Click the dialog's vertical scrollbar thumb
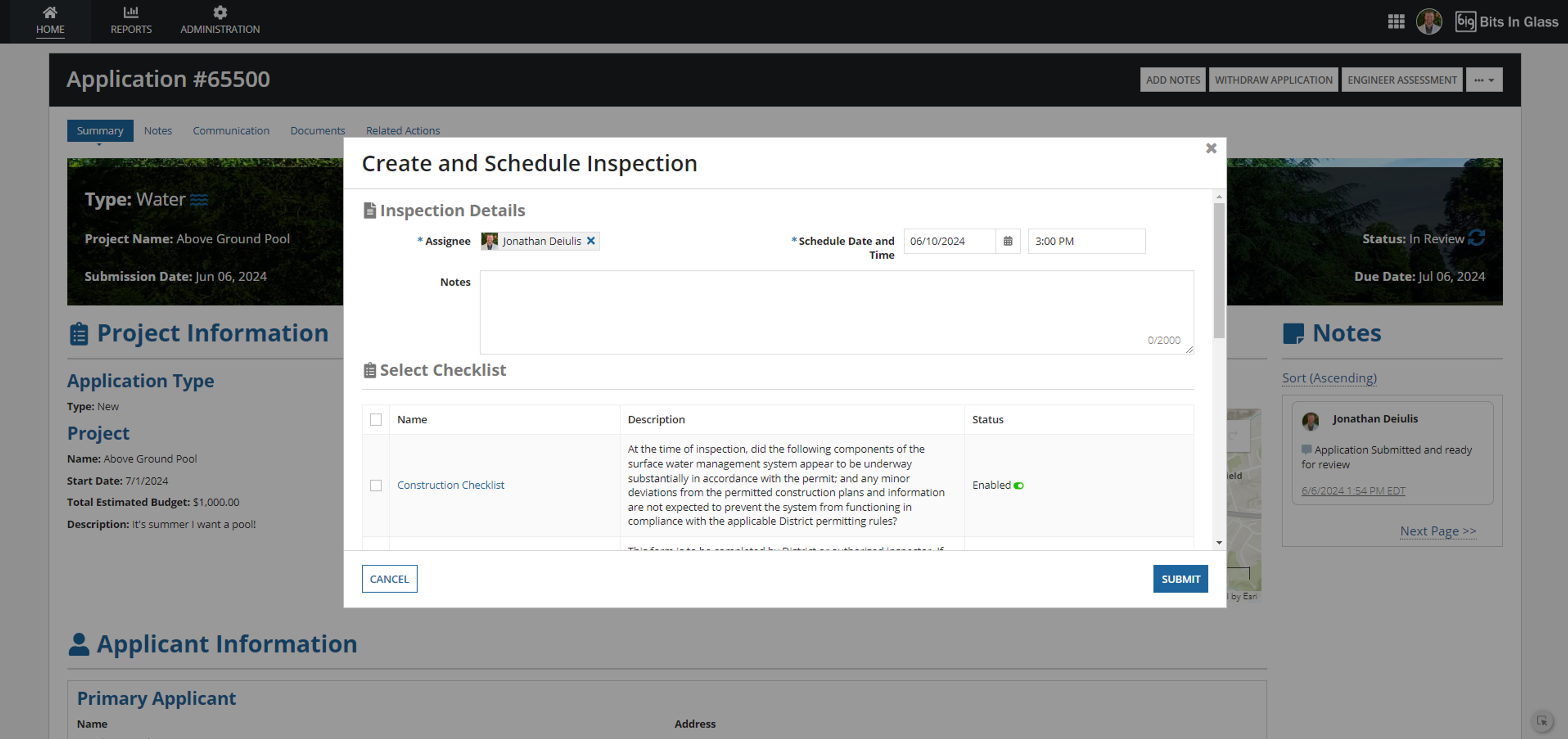The width and height of the screenshot is (1568, 739). (1218, 270)
